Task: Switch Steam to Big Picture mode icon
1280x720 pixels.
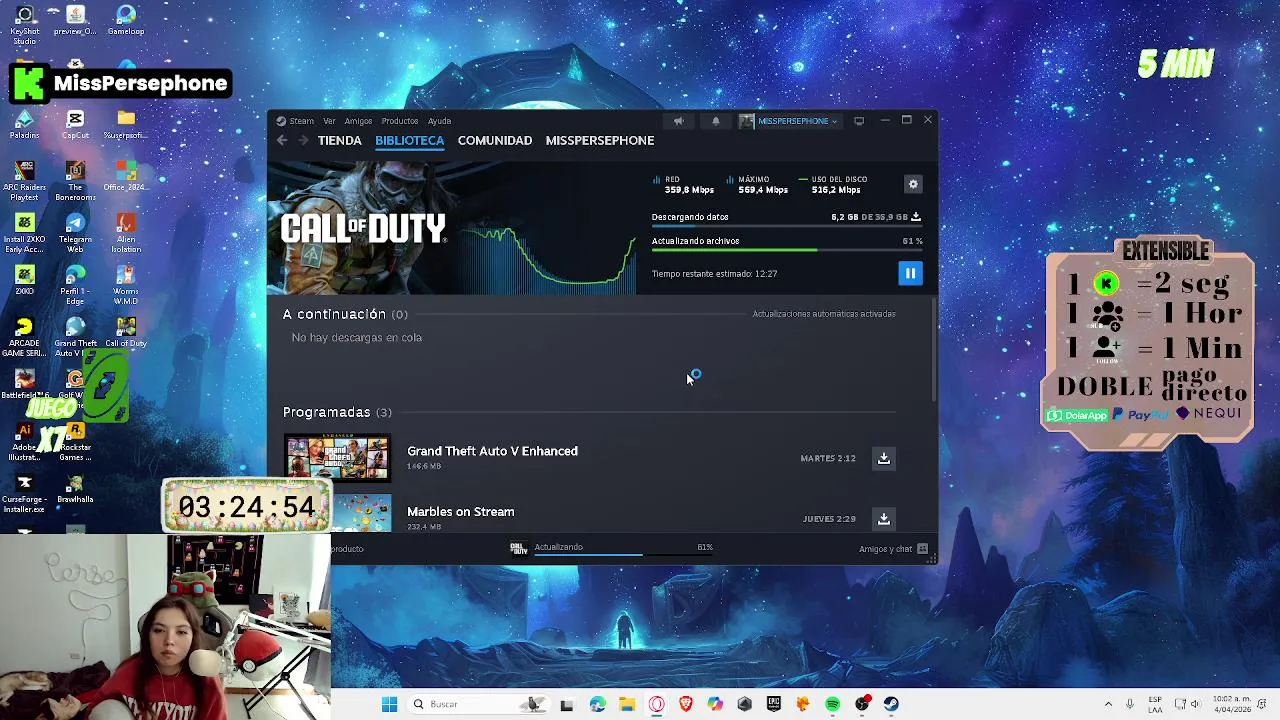Action: coord(859,121)
